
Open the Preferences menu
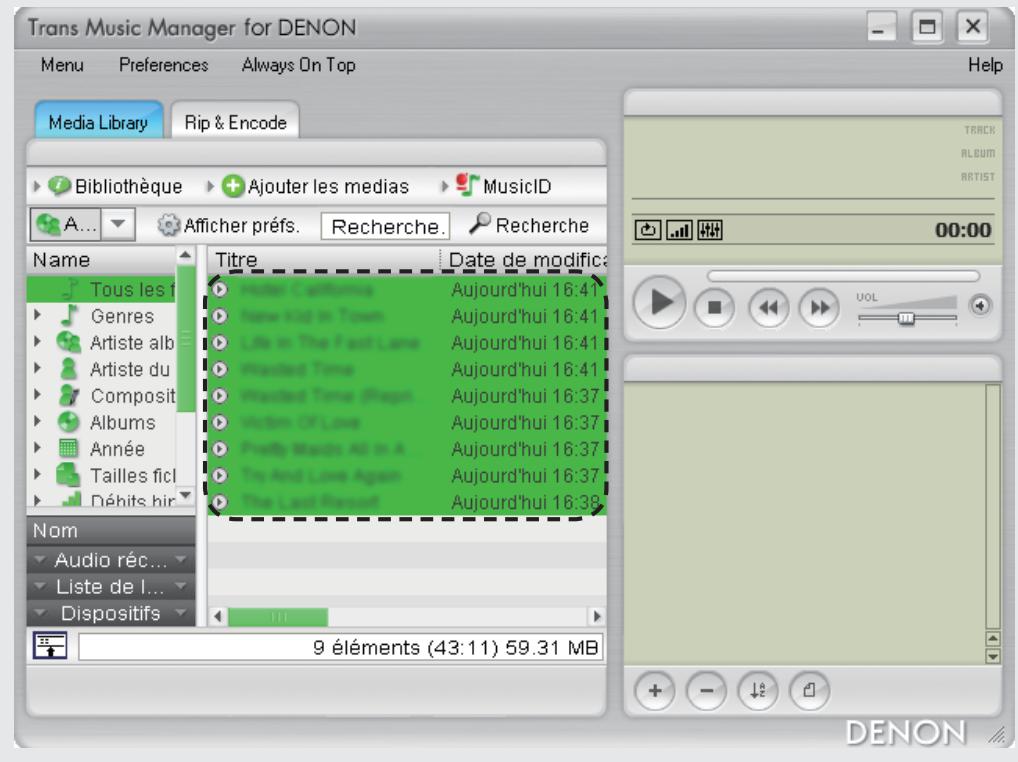164,65
